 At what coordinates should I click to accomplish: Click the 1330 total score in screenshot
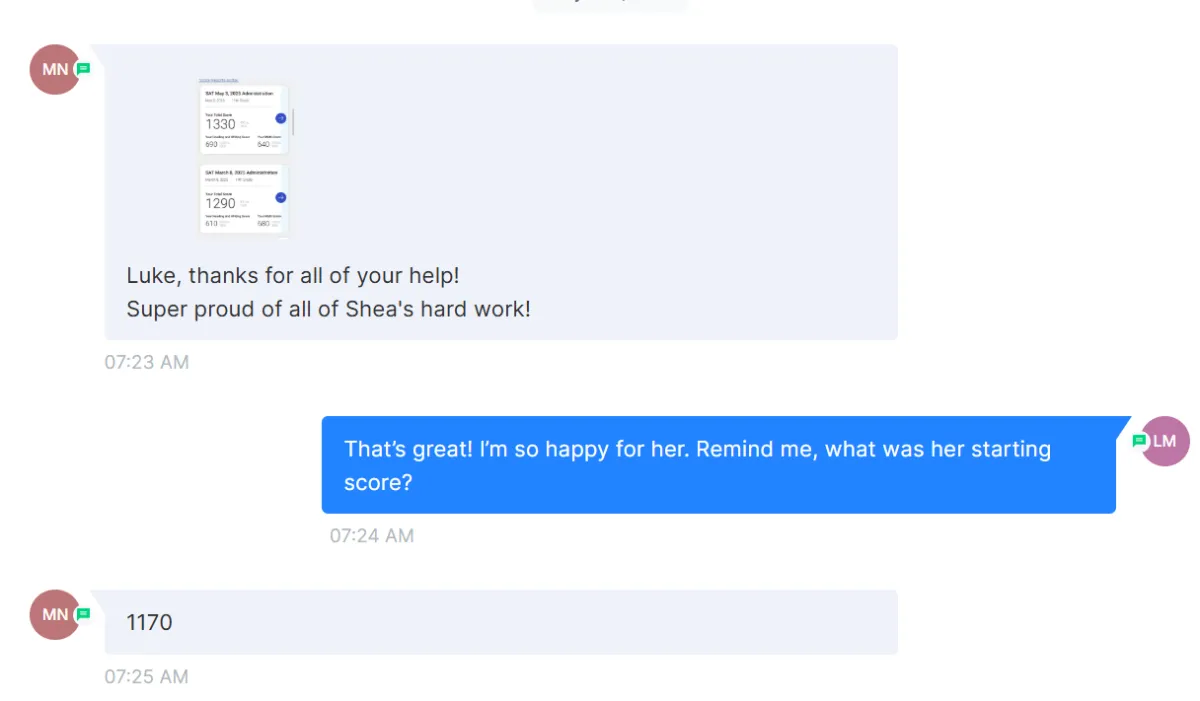point(220,124)
